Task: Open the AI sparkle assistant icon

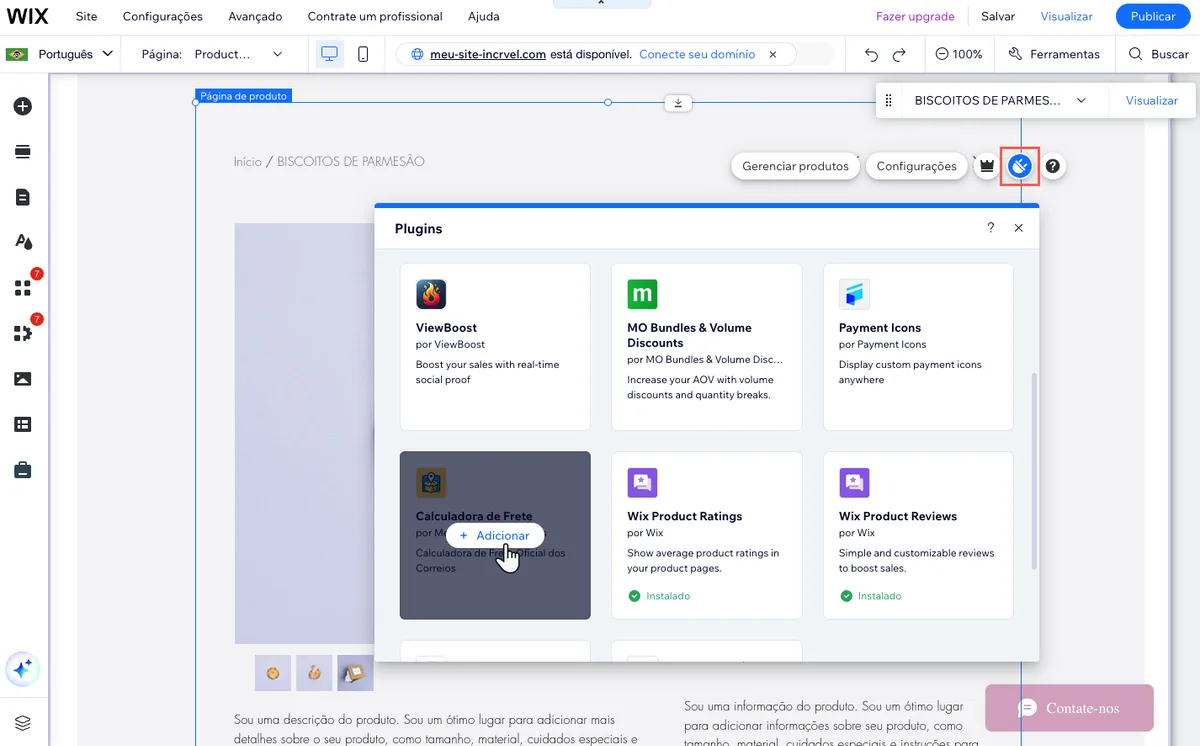Action: [x=22, y=669]
